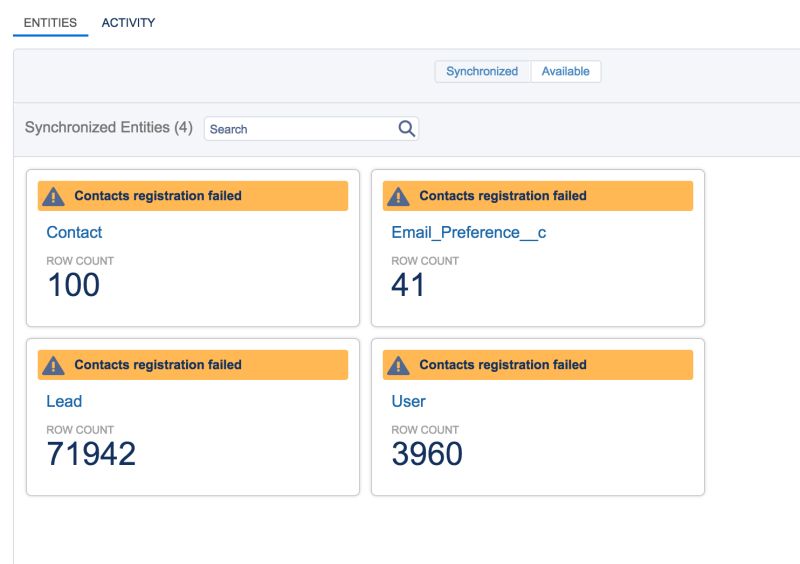This screenshot has height=564, width=800.
Task: Open the Contact entity link
Action: click(x=74, y=232)
